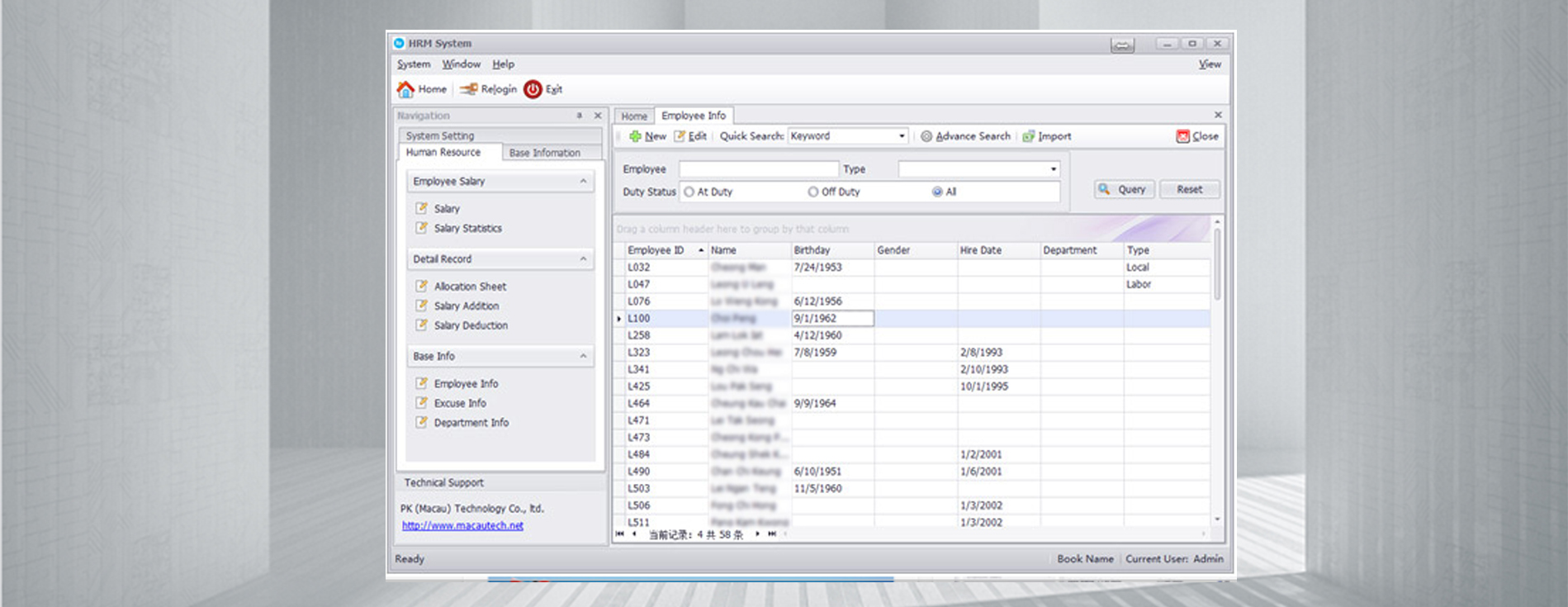Go to previous record in navigator

coord(634,534)
